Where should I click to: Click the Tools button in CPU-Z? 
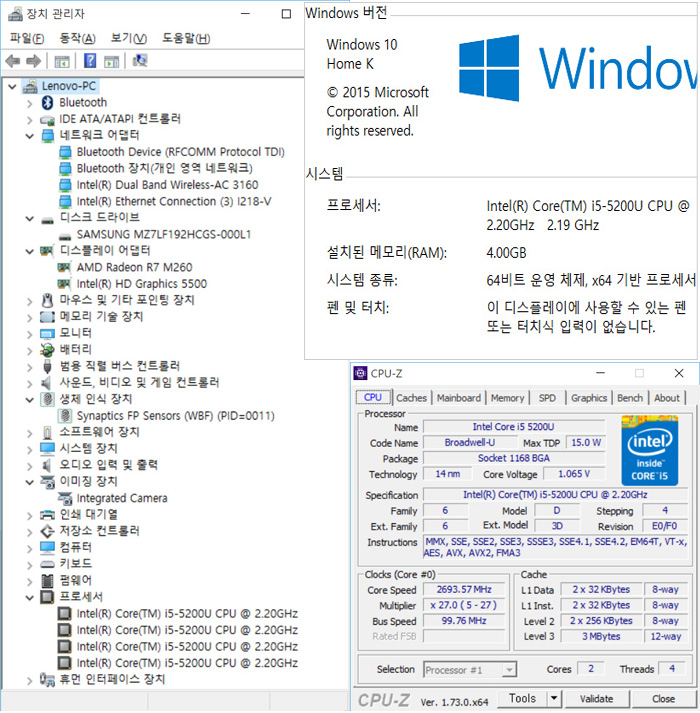click(523, 698)
